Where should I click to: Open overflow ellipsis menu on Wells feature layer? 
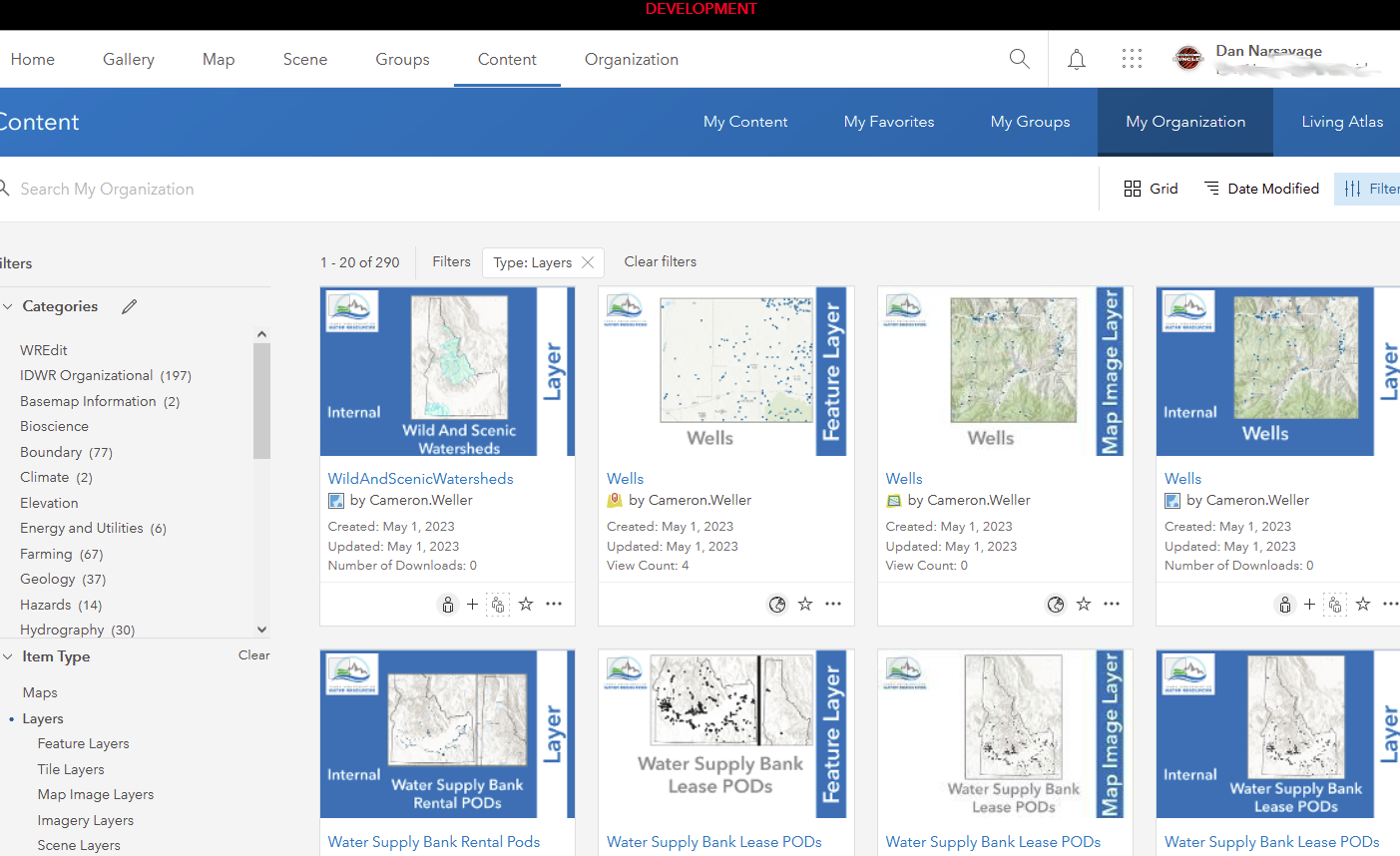pyautogui.click(x=833, y=604)
